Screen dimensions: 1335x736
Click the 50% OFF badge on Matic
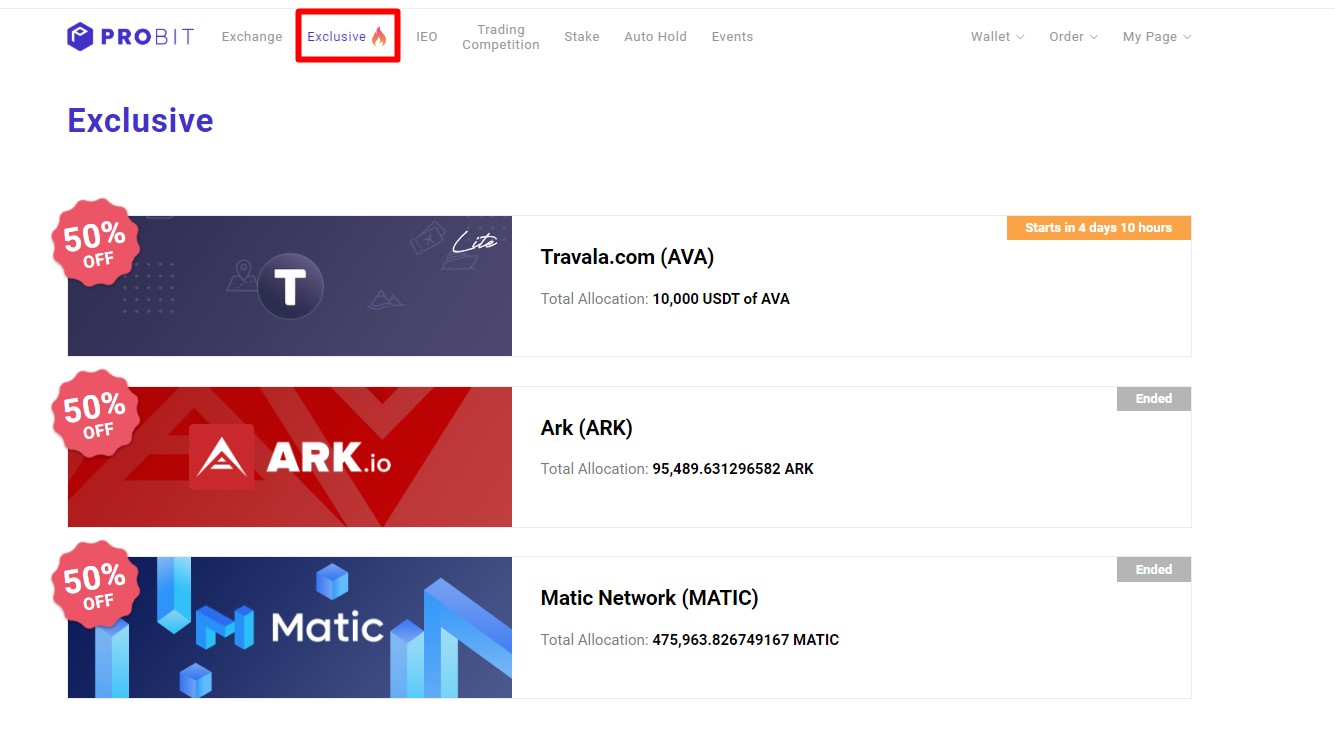96,585
